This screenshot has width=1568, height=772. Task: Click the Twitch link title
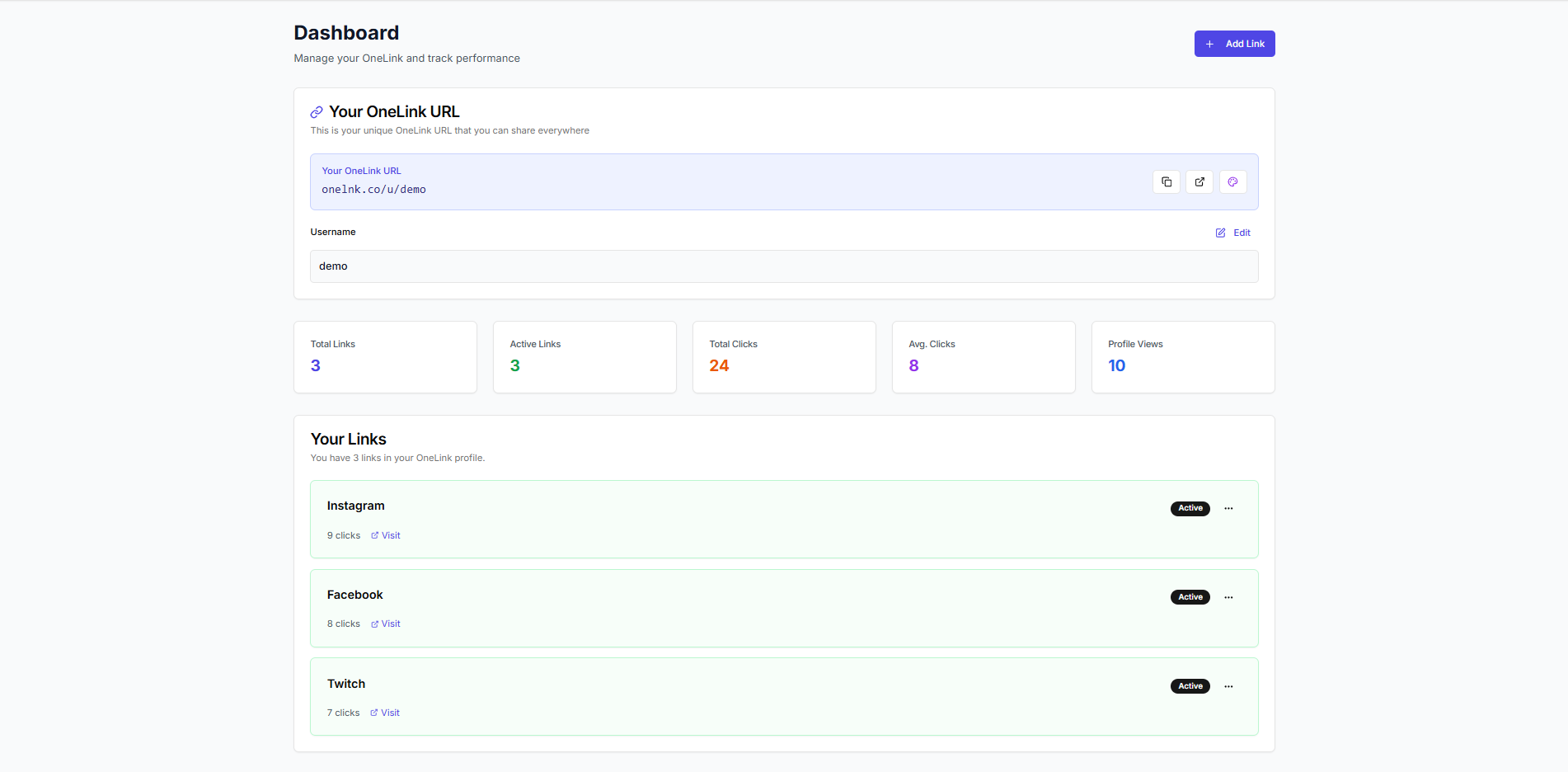coord(345,684)
